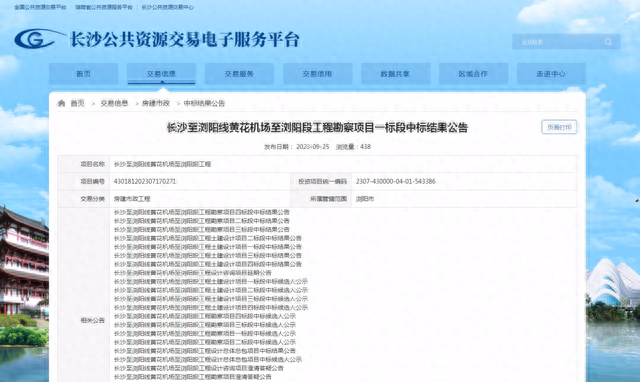Image resolution: width=640 pixels, height=382 pixels.
Task: Open 土建设计项目一标段中标结果公告 link
Action: coord(208,247)
